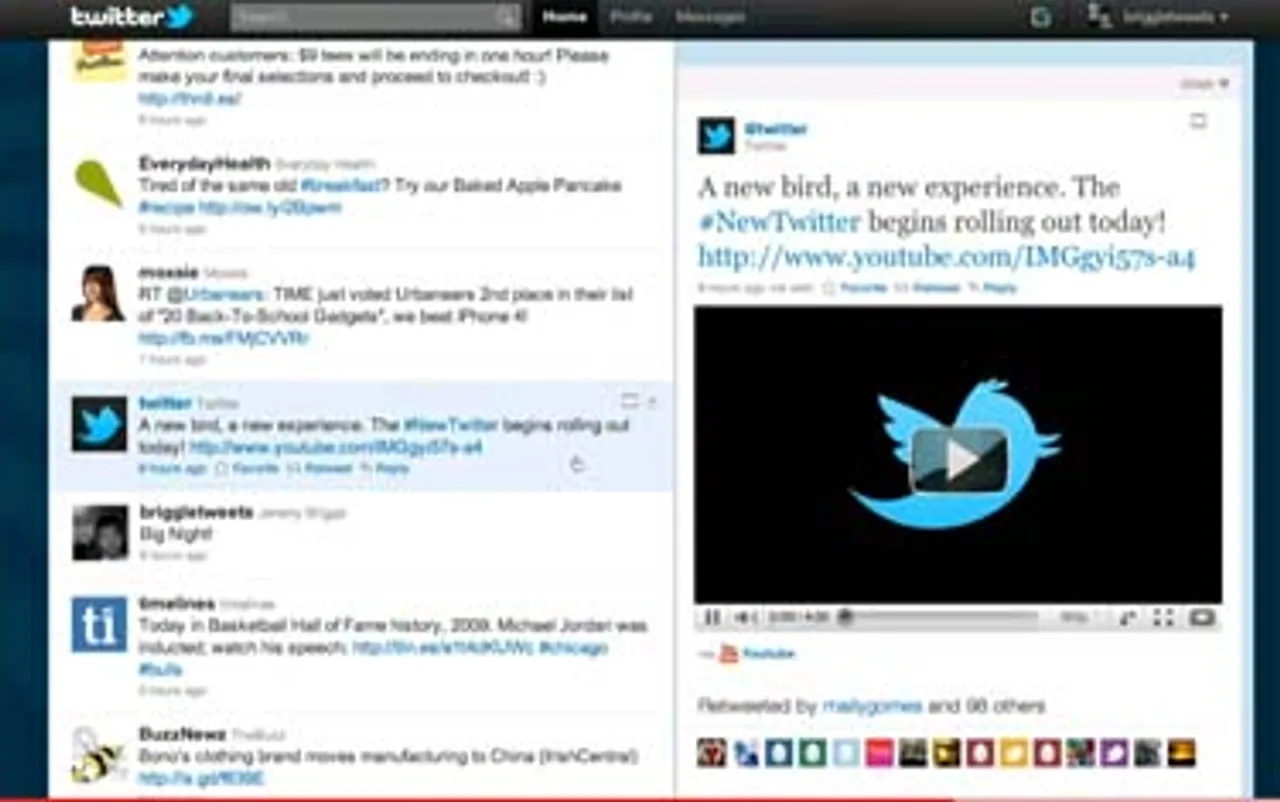Open the Messages tab
The height and width of the screenshot is (802, 1280).
[710, 17]
